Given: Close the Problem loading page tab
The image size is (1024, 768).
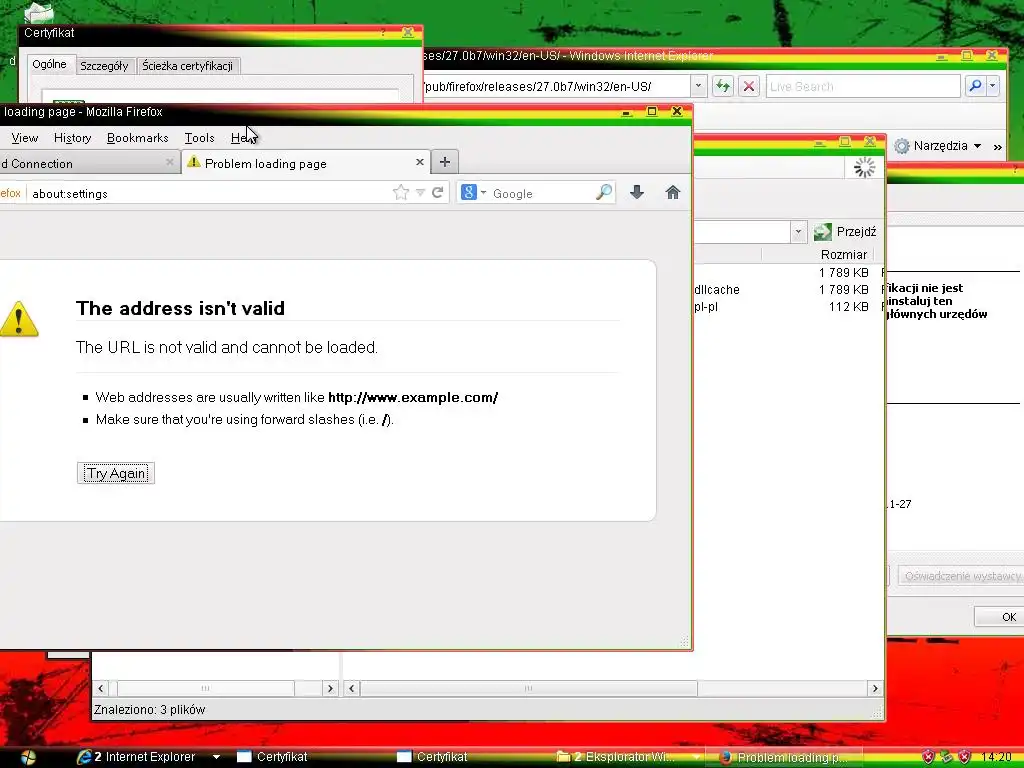Looking at the screenshot, I should click(420, 162).
